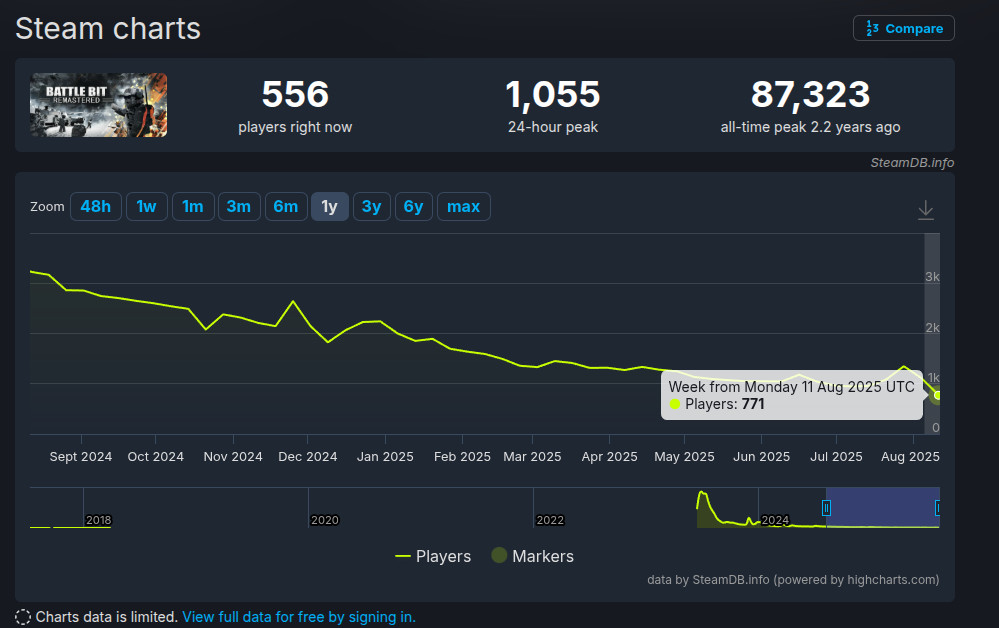Toggle the Markers series in legend
999x628 pixels.
pyautogui.click(x=533, y=556)
